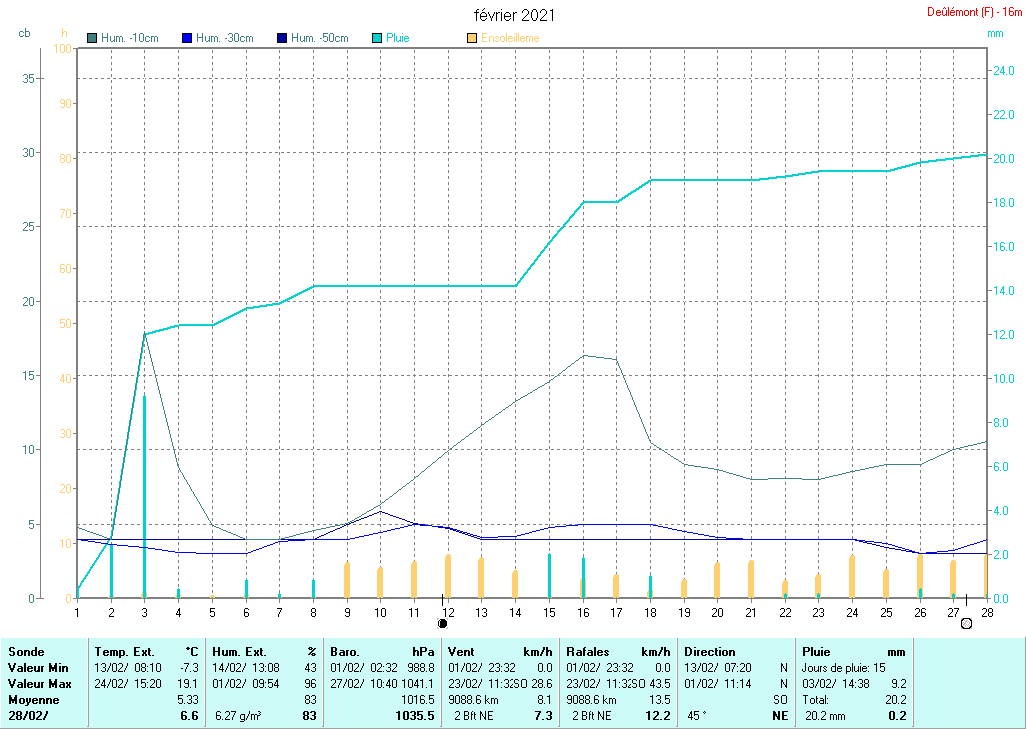Select the Rafales column header
1026x729 pixels.
coord(588,652)
